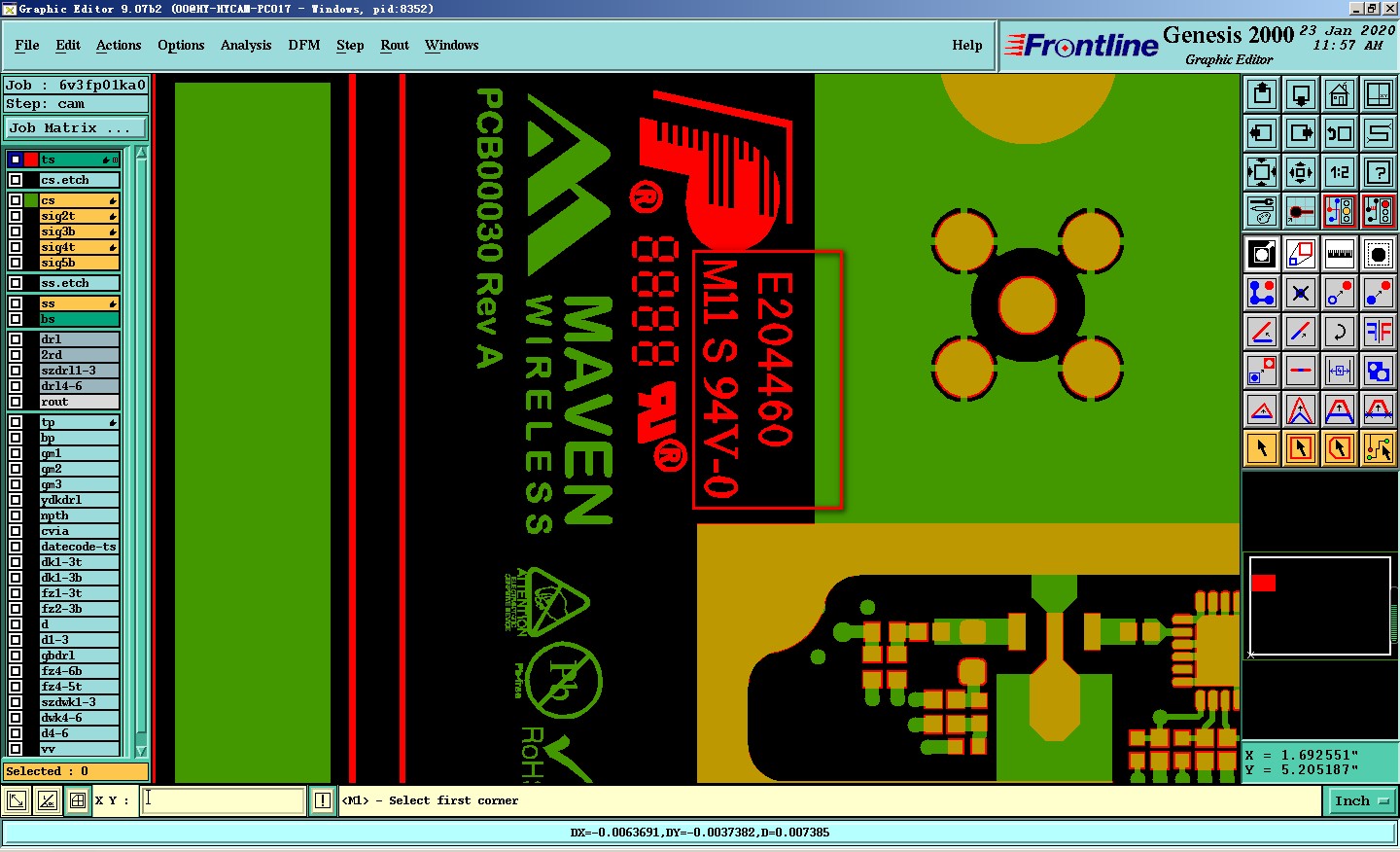Click the black square white circle icon

click(1262, 254)
